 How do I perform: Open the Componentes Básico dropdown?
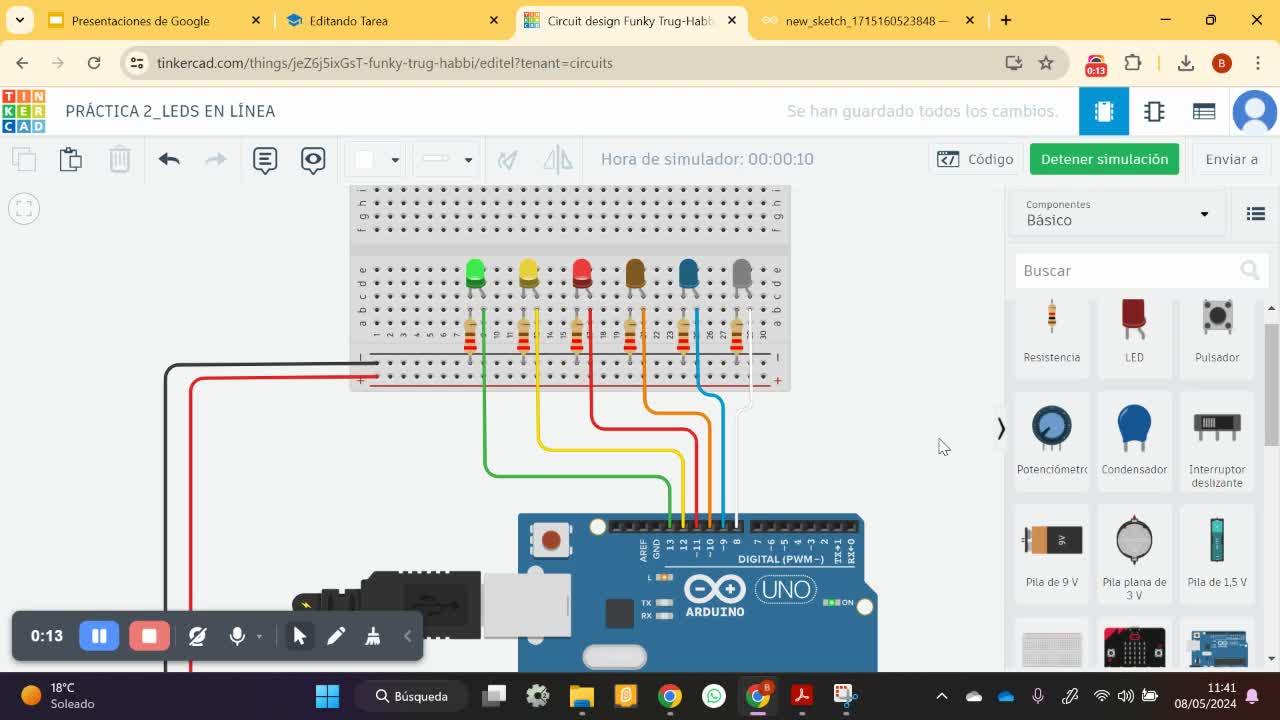pyautogui.click(x=1117, y=213)
